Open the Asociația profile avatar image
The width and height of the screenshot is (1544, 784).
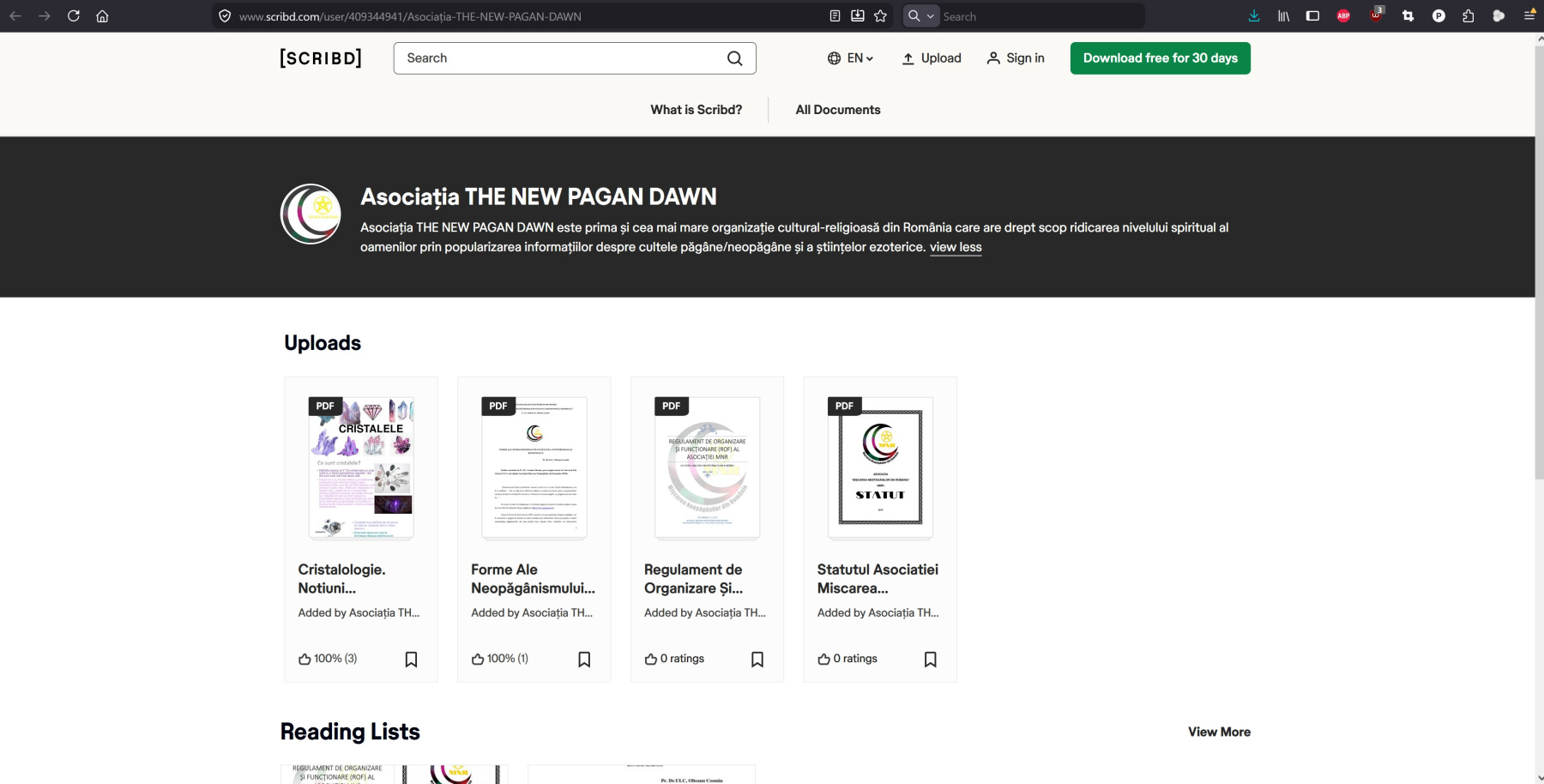tap(311, 214)
